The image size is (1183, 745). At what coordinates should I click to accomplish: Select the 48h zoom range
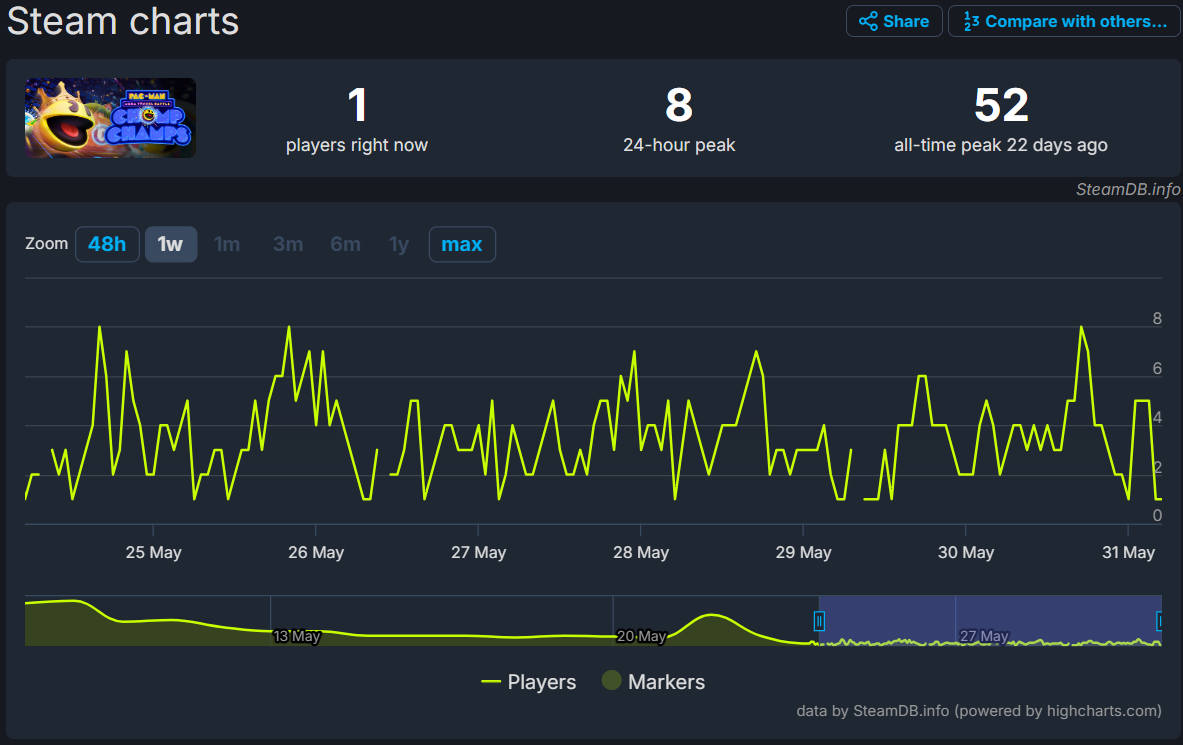107,244
